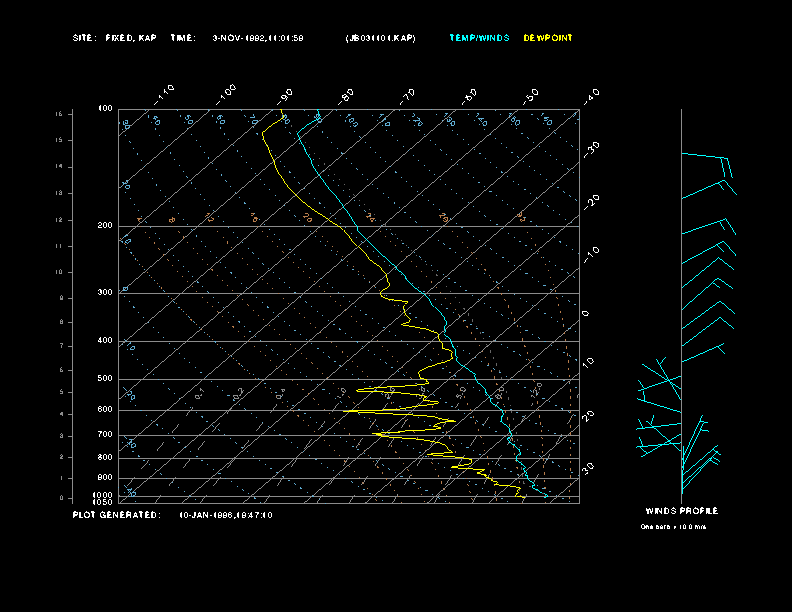
Task: Click the '-80' isotherm label on top axis
Action: [x=346, y=96]
